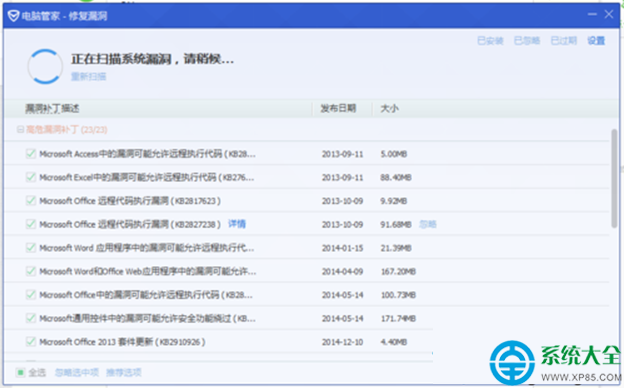Click the 大小 column header
This screenshot has width=624, height=388.
pos(389,108)
